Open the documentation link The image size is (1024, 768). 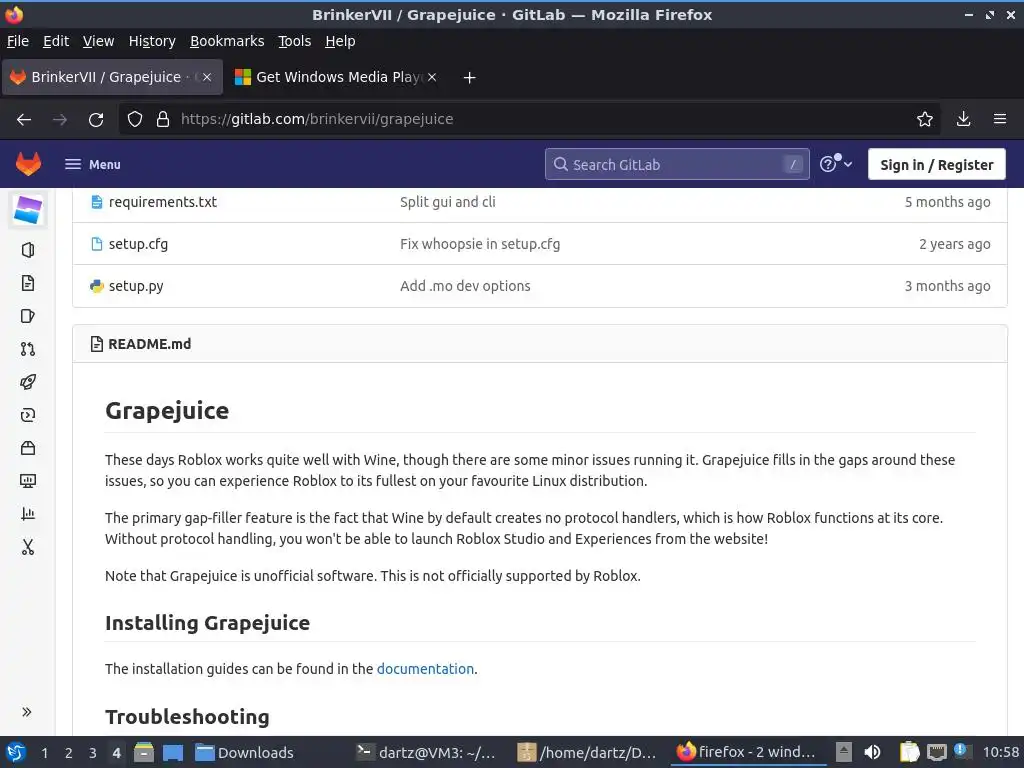pos(425,669)
